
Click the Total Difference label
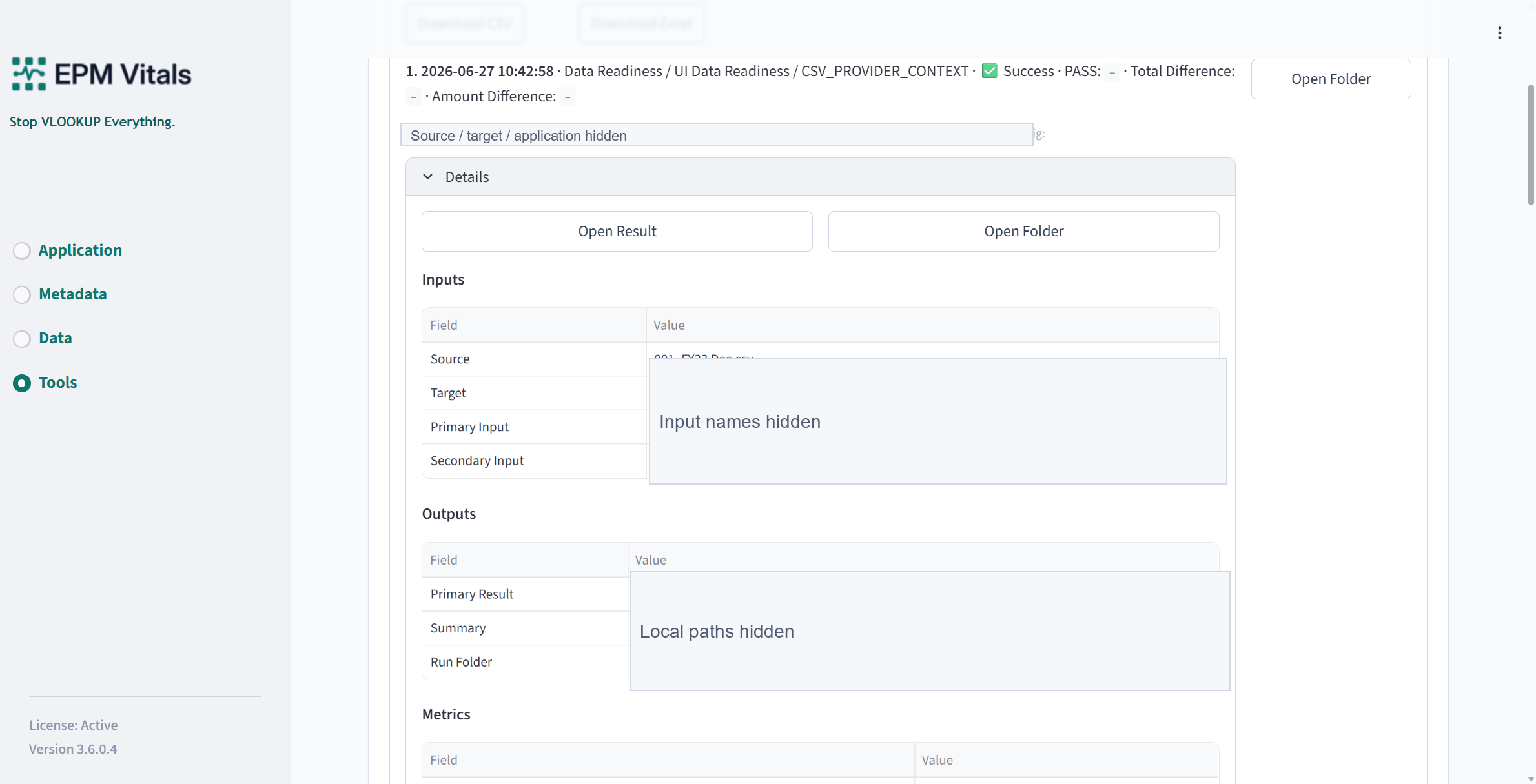coord(1182,71)
